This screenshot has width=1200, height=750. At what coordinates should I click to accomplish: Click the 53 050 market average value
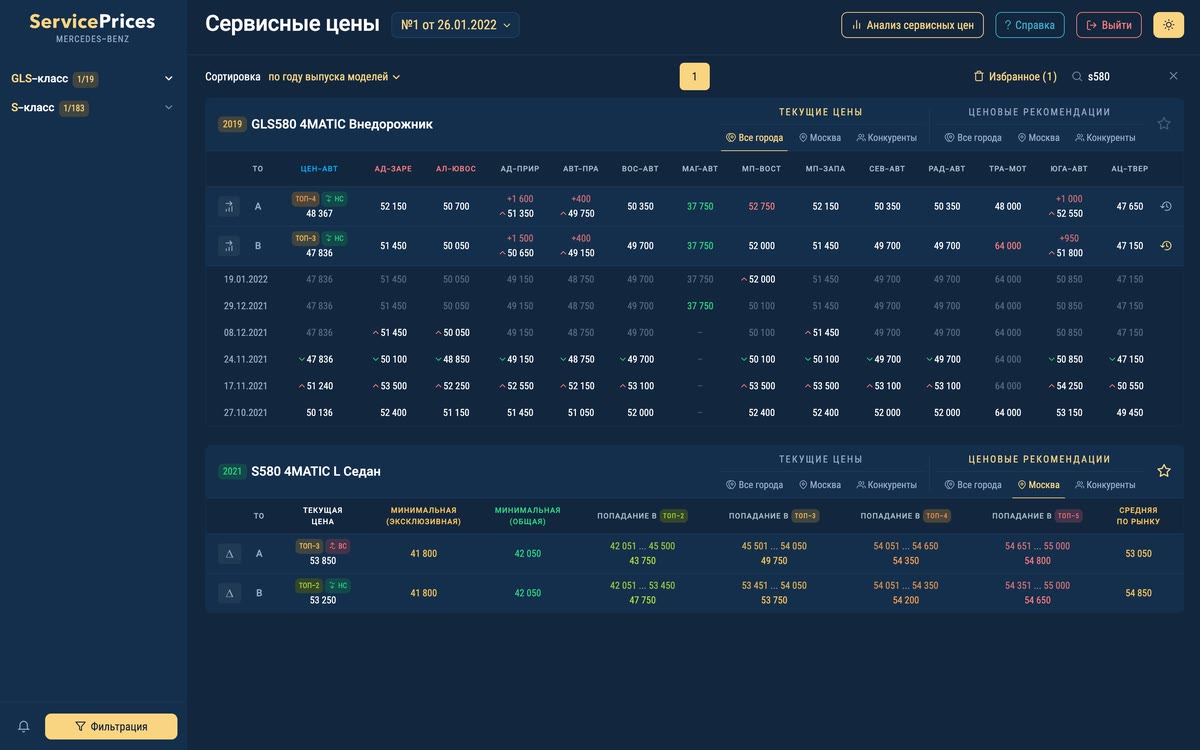click(1138, 553)
